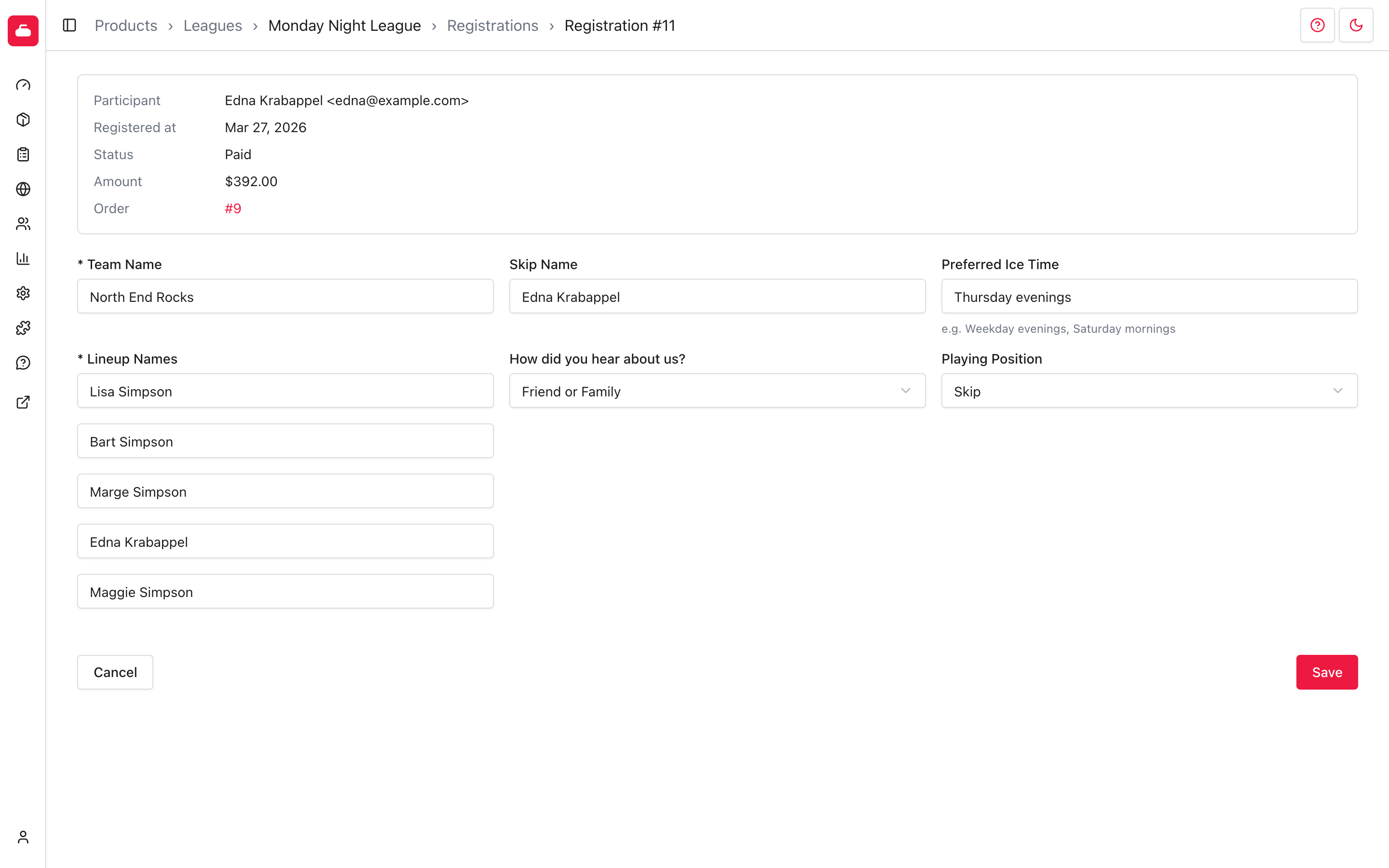
Task: Open the products box icon in sidebar
Action: click(x=23, y=120)
